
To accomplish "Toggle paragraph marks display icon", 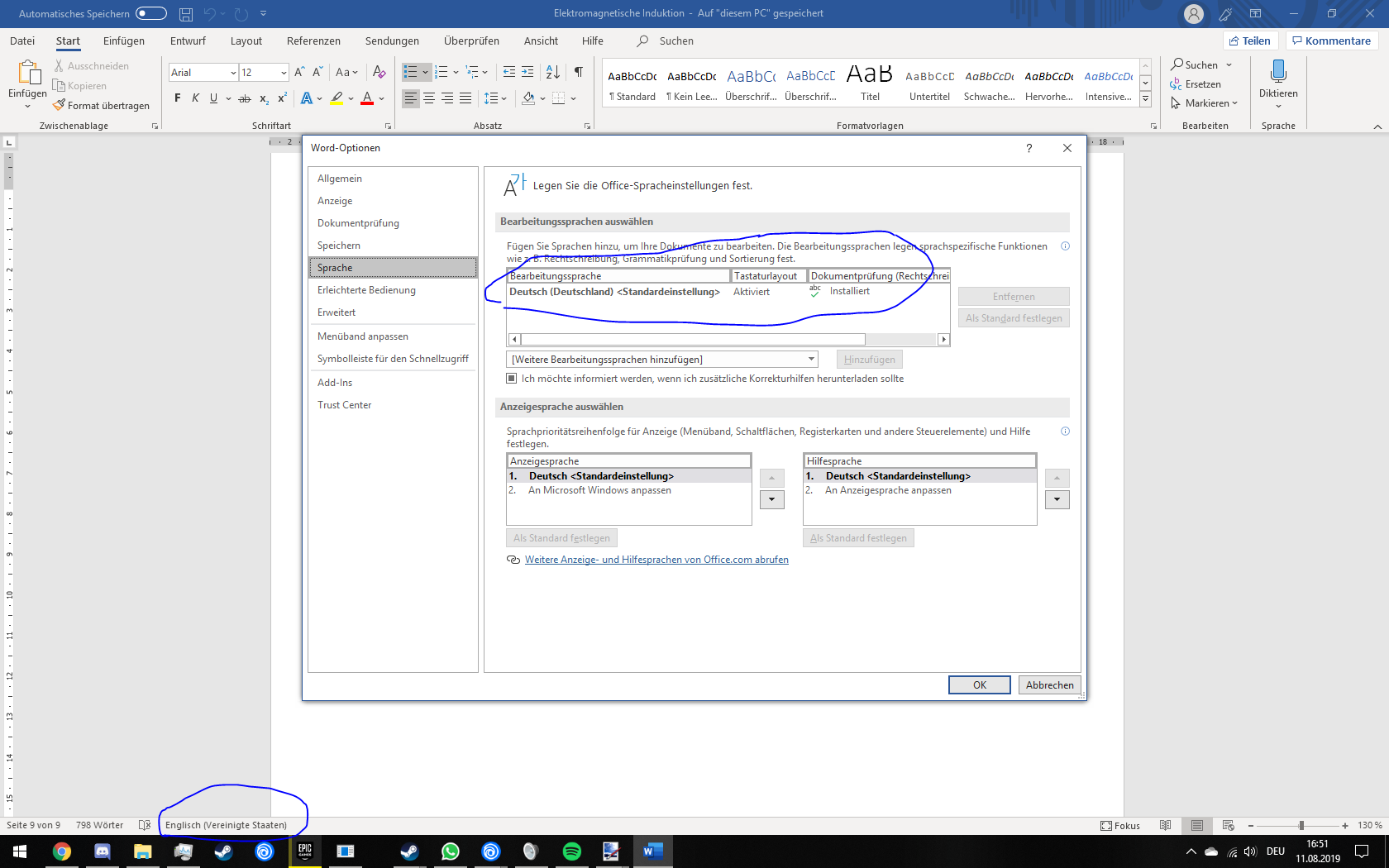I will point(579,73).
